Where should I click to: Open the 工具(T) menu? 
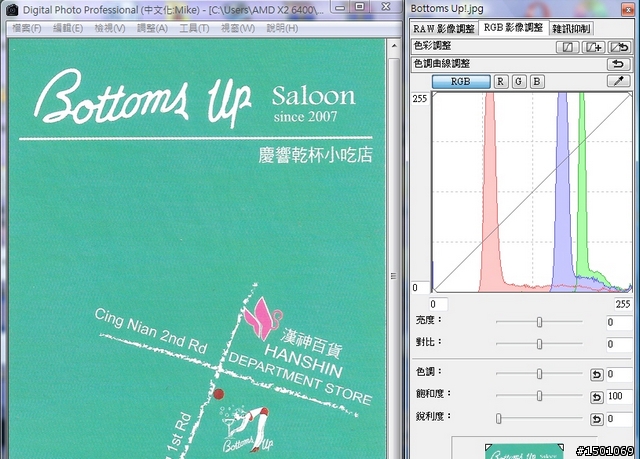(x=194, y=28)
